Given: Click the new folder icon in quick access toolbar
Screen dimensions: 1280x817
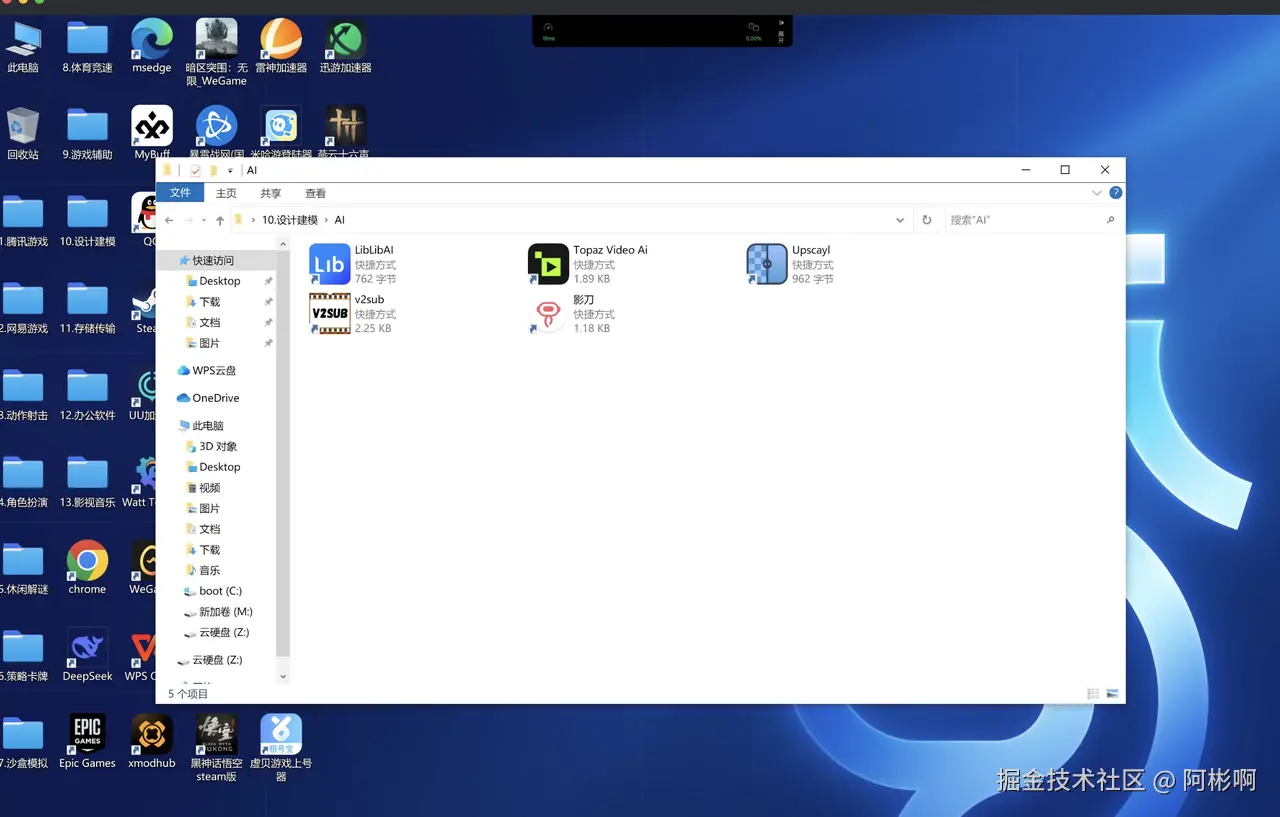Looking at the screenshot, I should pyautogui.click(x=213, y=170).
